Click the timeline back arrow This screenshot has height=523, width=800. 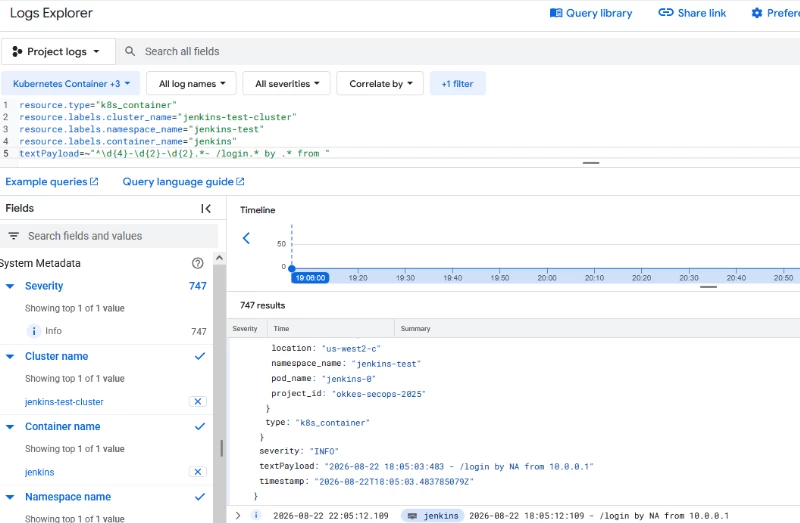(x=246, y=238)
